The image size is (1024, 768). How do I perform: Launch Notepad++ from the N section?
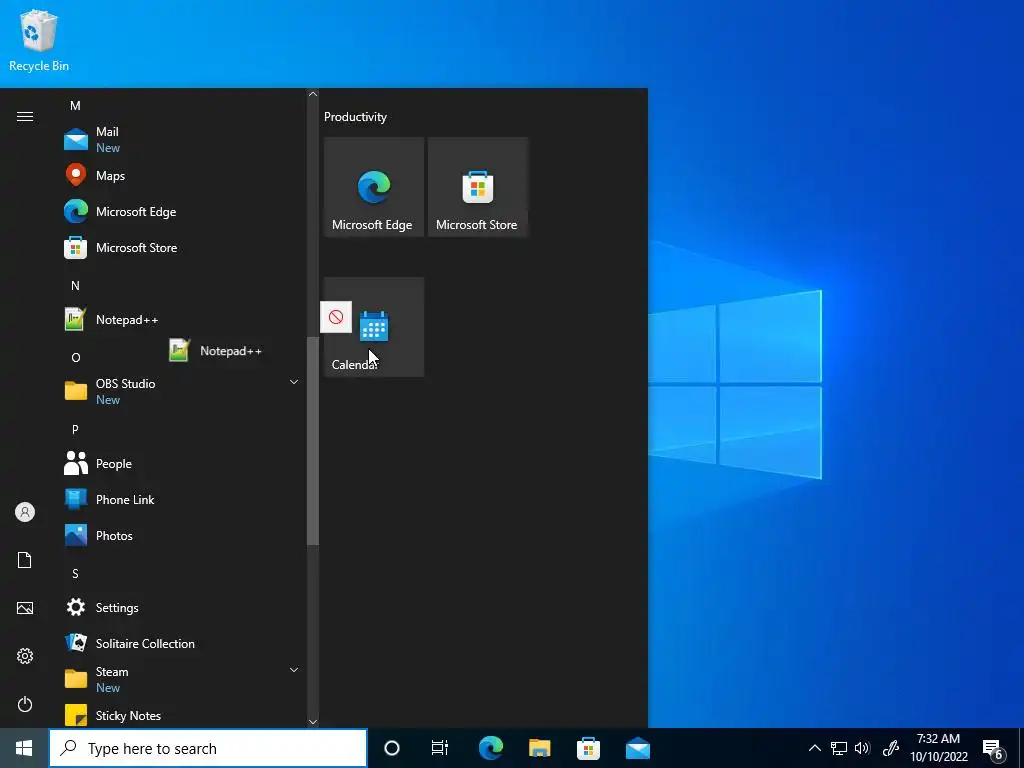coord(182,319)
